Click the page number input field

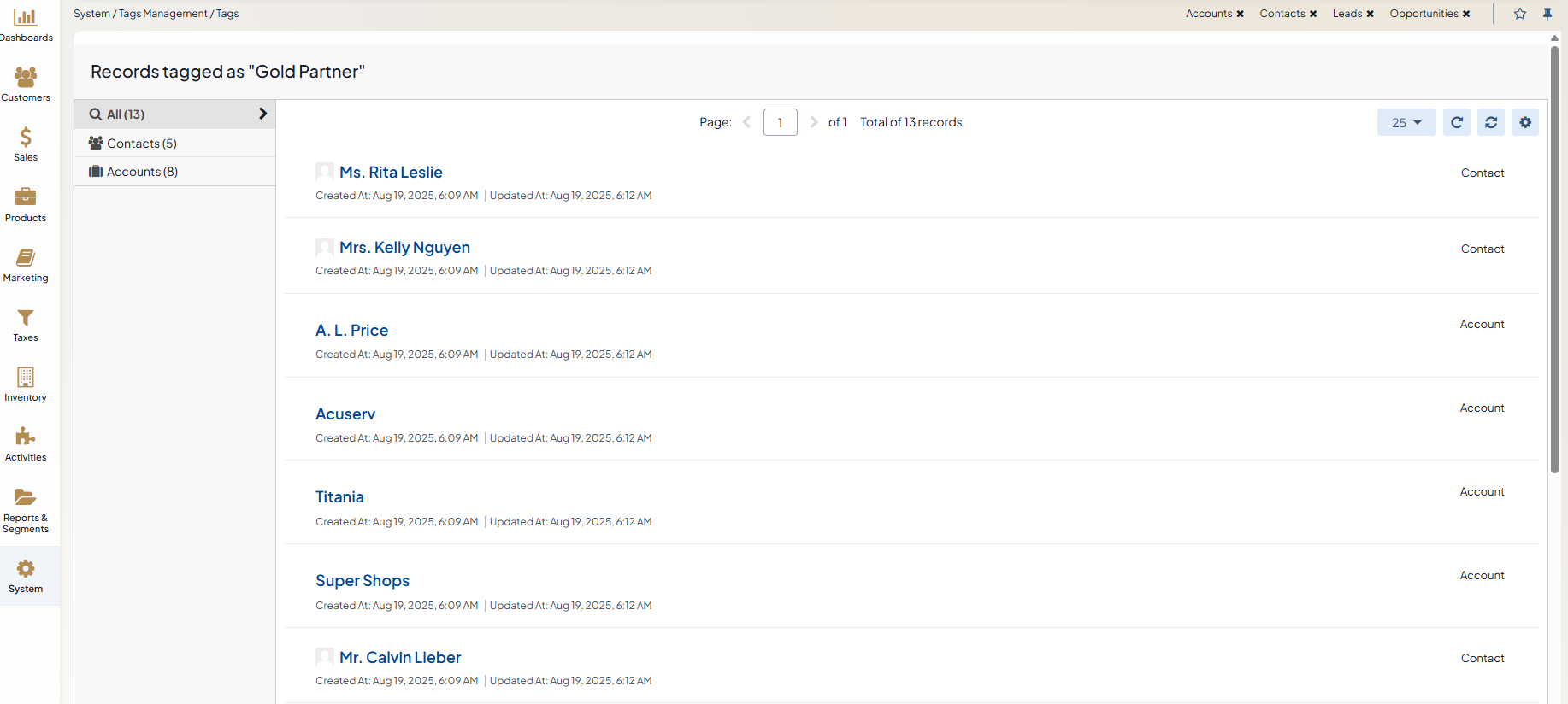pyautogui.click(x=780, y=122)
